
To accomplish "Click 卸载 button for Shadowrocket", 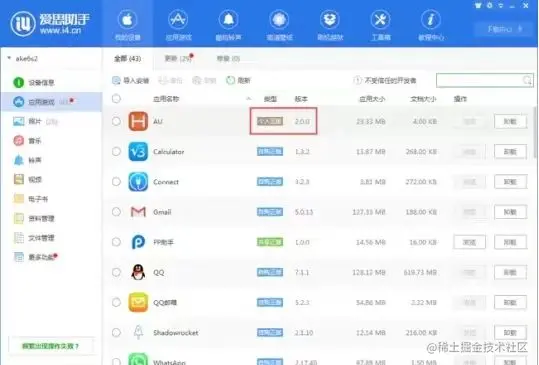I will [x=510, y=332].
